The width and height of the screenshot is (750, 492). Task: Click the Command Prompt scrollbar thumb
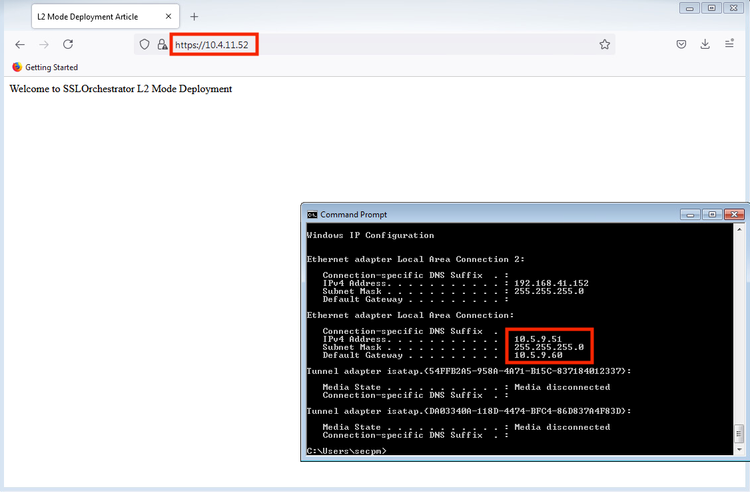(739, 434)
